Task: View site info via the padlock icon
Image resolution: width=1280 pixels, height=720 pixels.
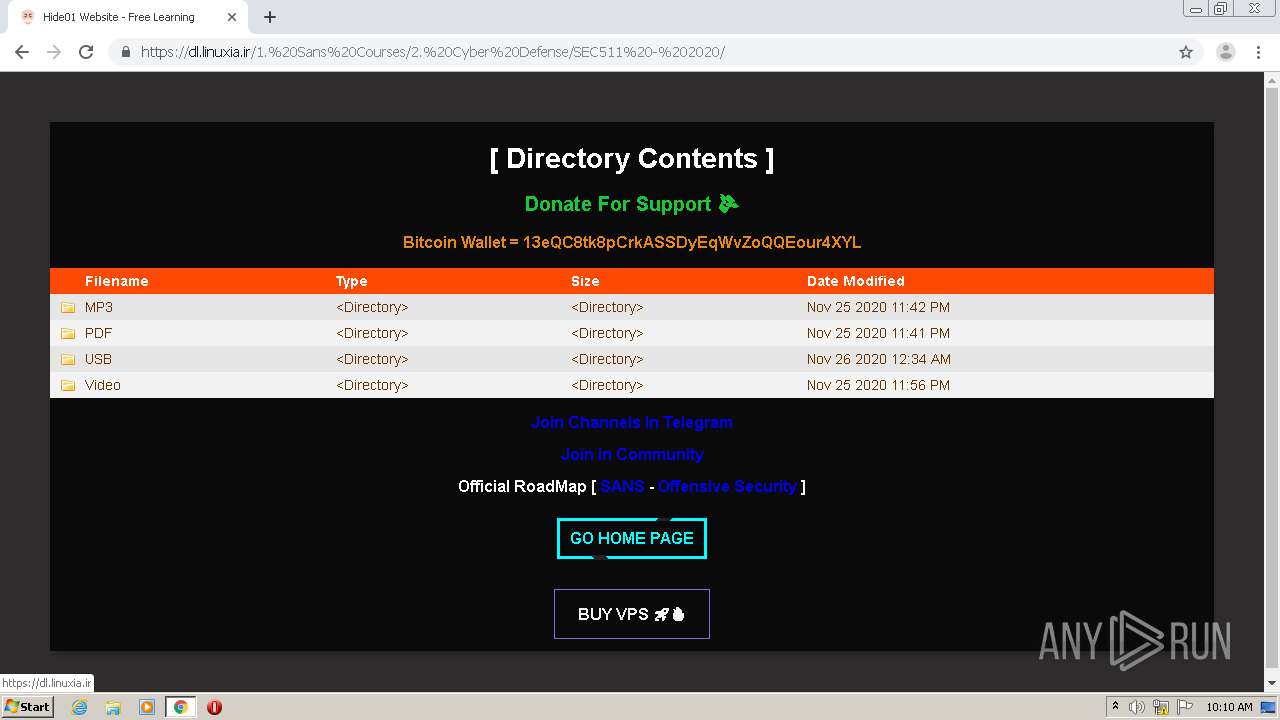Action: (x=126, y=52)
